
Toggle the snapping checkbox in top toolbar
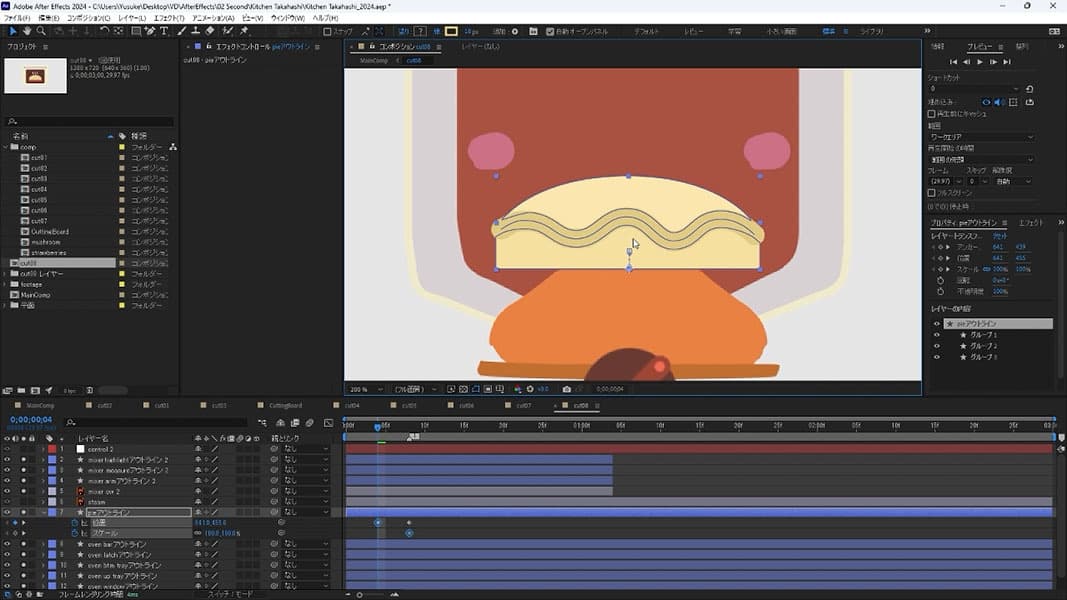point(327,31)
